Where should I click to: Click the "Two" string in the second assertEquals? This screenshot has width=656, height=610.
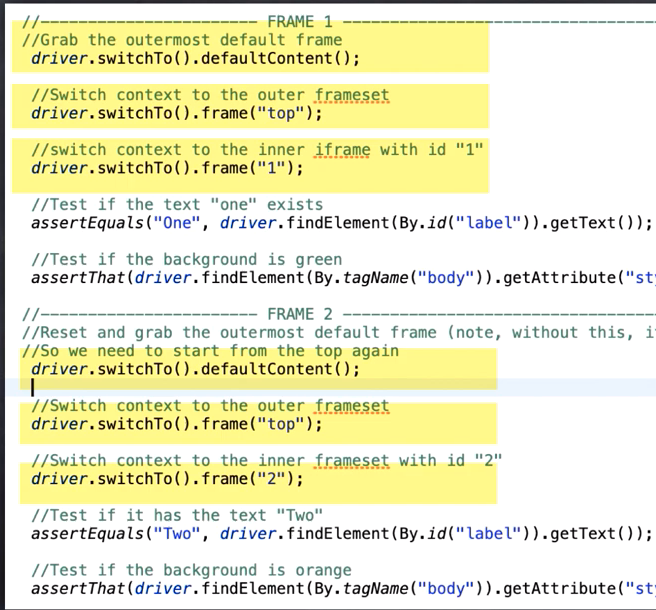pos(179,533)
